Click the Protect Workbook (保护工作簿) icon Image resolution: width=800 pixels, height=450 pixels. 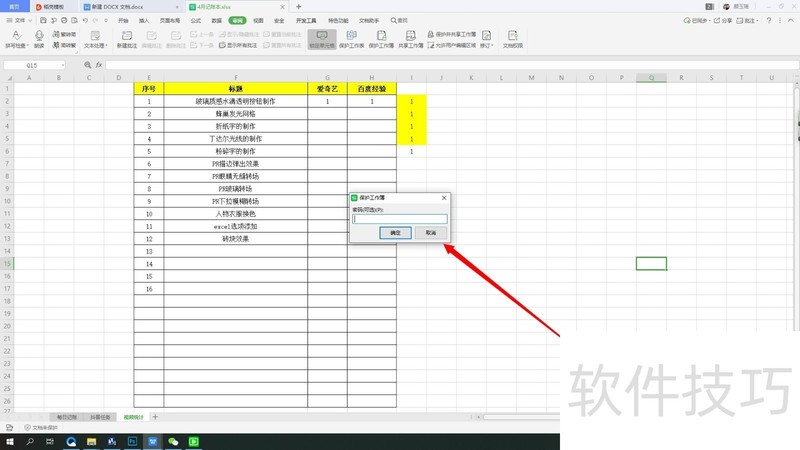tap(381, 35)
